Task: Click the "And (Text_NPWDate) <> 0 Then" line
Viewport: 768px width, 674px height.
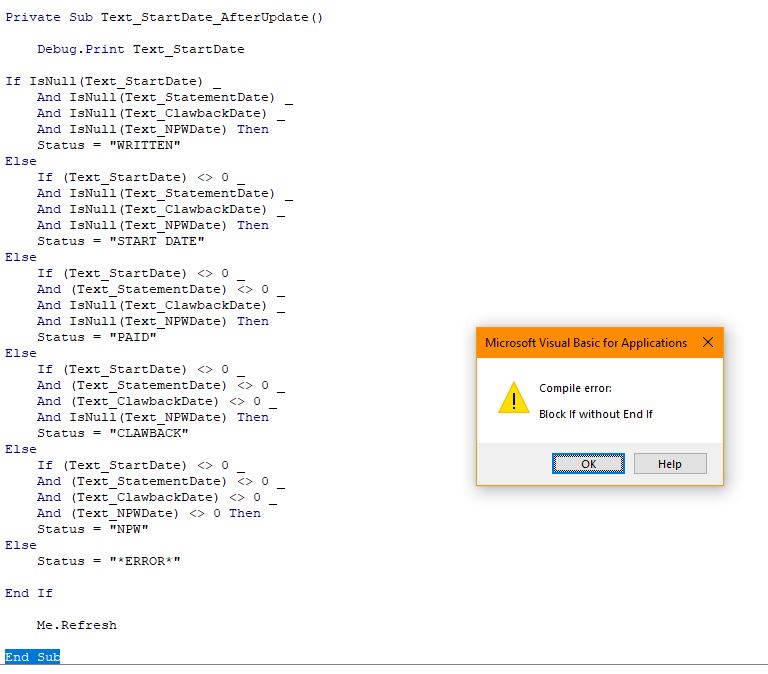Action: tap(148, 513)
